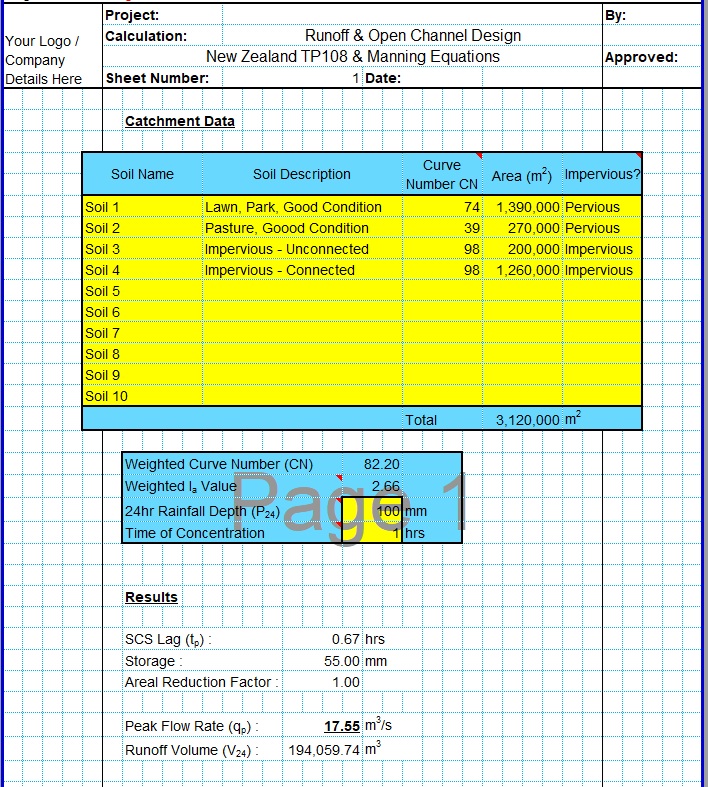Select the SCS Lag value 0.67
Screen dimensions: 708x787
[345, 639]
